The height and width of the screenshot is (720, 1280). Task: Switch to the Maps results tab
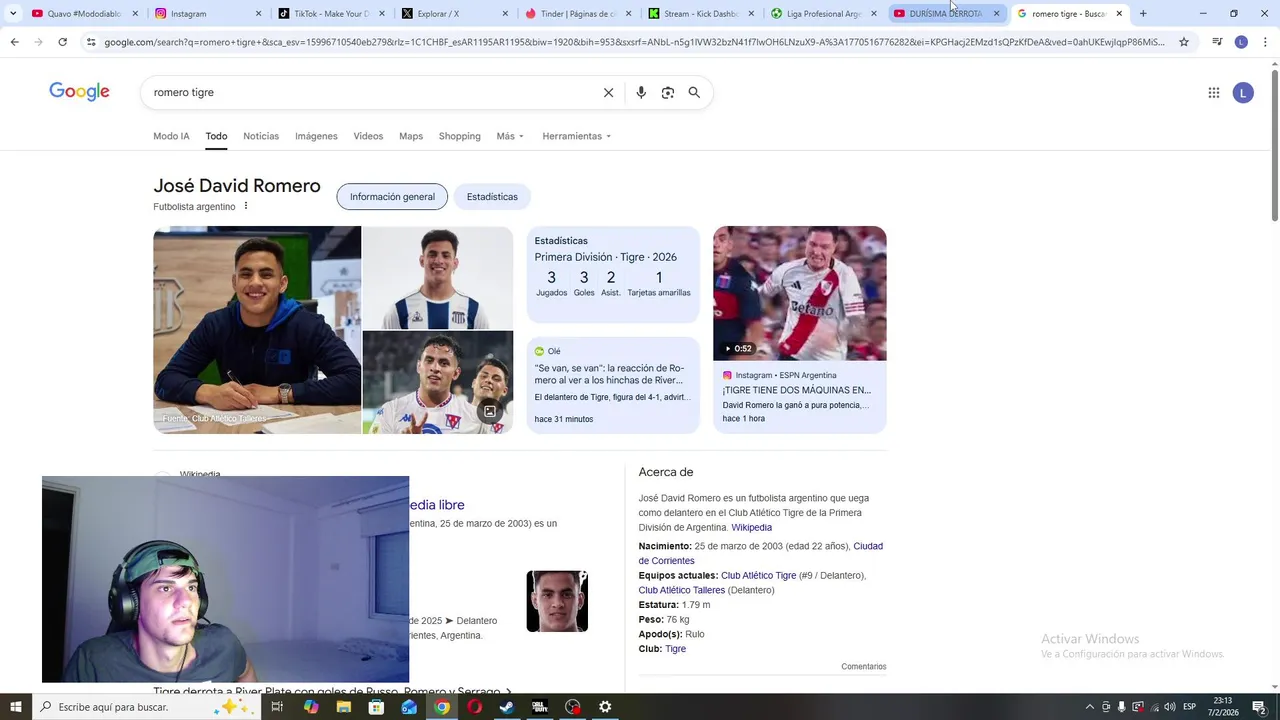(411, 136)
